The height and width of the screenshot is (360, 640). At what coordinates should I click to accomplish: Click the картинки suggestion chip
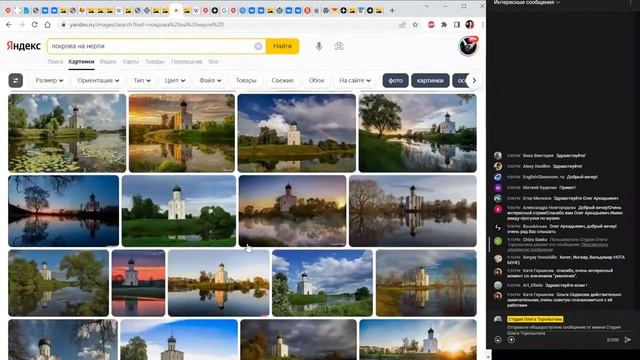pos(430,80)
